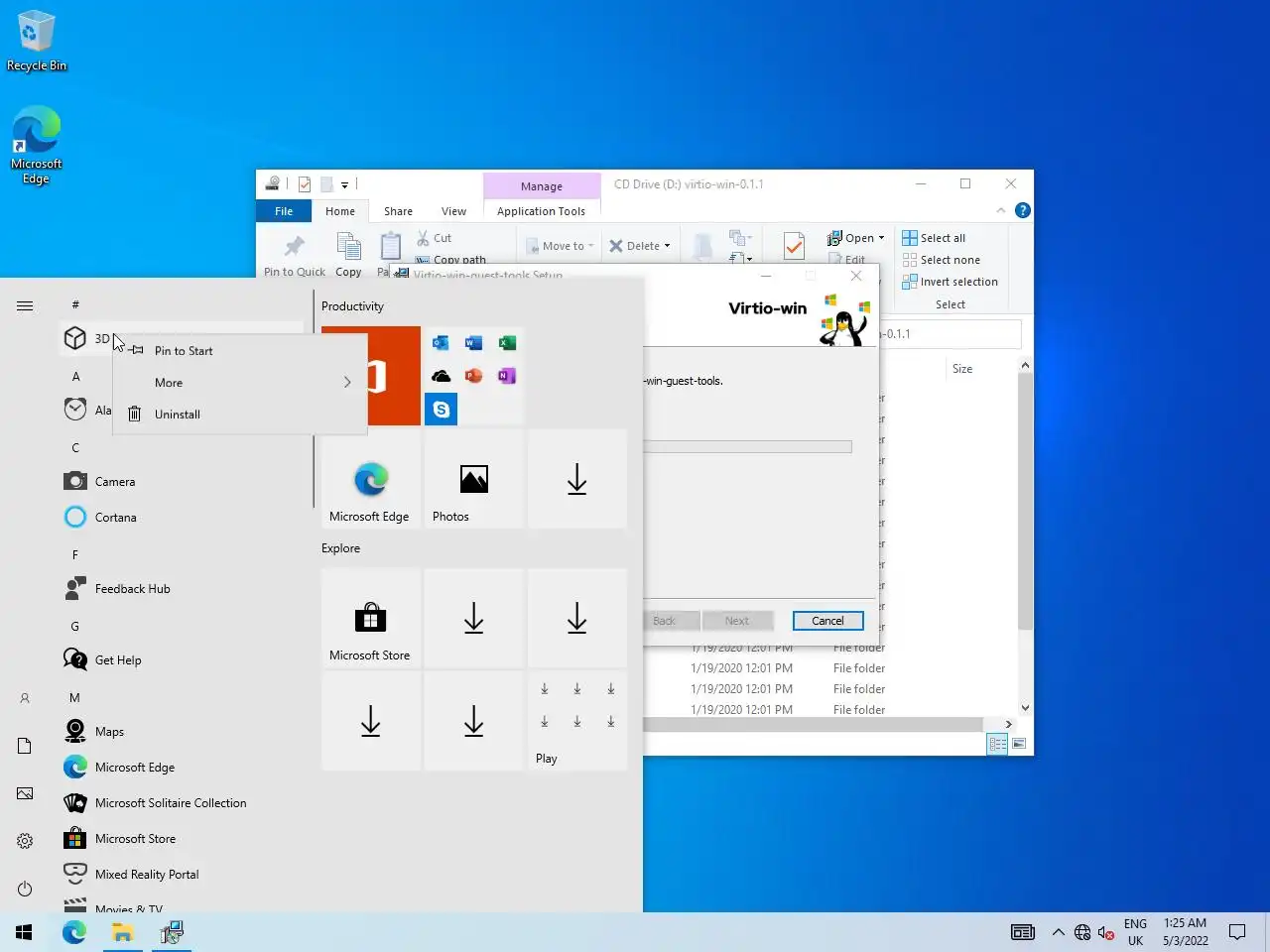The width and height of the screenshot is (1270, 952).
Task: Open Microsoft Store from the app list
Action: click(x=184, y=839)
